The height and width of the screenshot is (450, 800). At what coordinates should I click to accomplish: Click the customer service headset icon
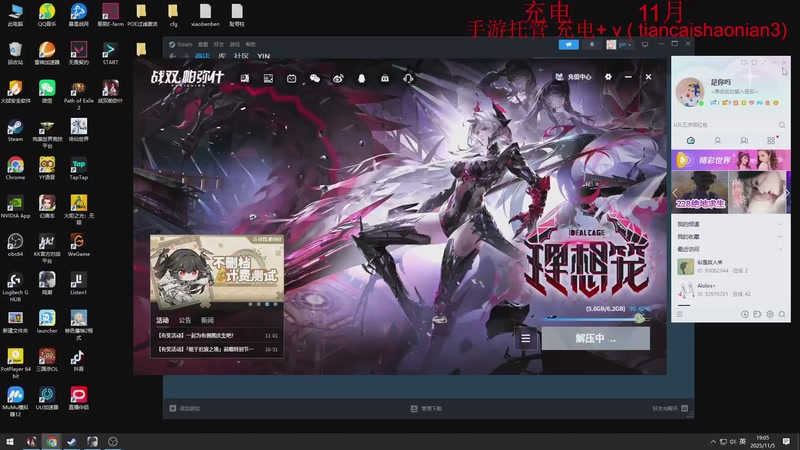(x=408, y=78)
